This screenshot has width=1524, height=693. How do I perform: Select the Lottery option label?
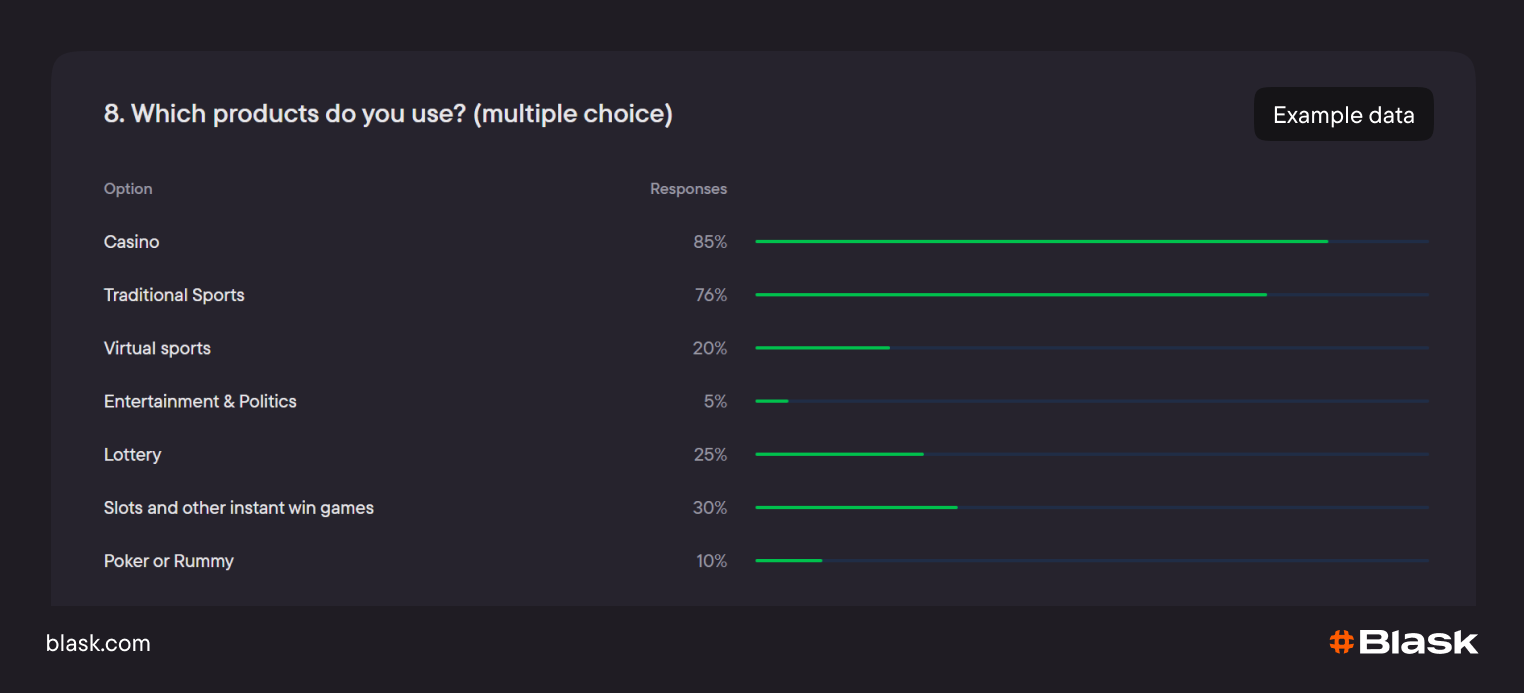coord(132,454)
